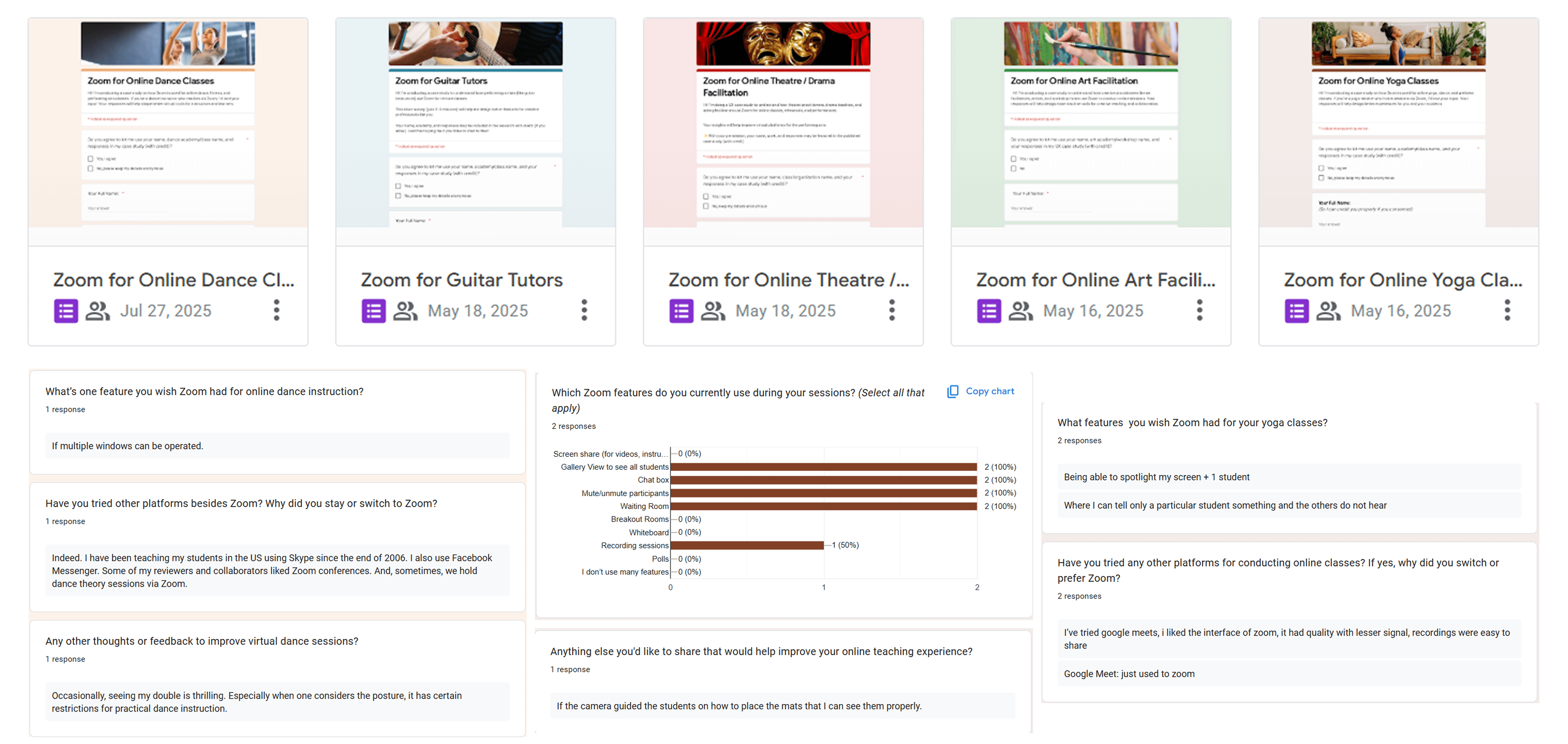Tick first consent checkbox in Theatre form preview

706,197
